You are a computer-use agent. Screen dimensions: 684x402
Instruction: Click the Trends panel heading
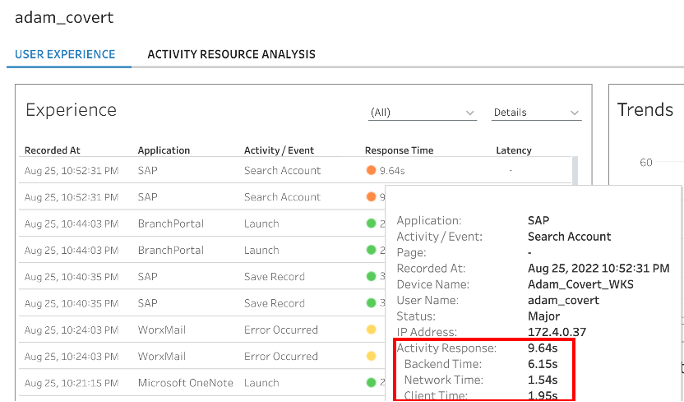click(x=645, y=109)
